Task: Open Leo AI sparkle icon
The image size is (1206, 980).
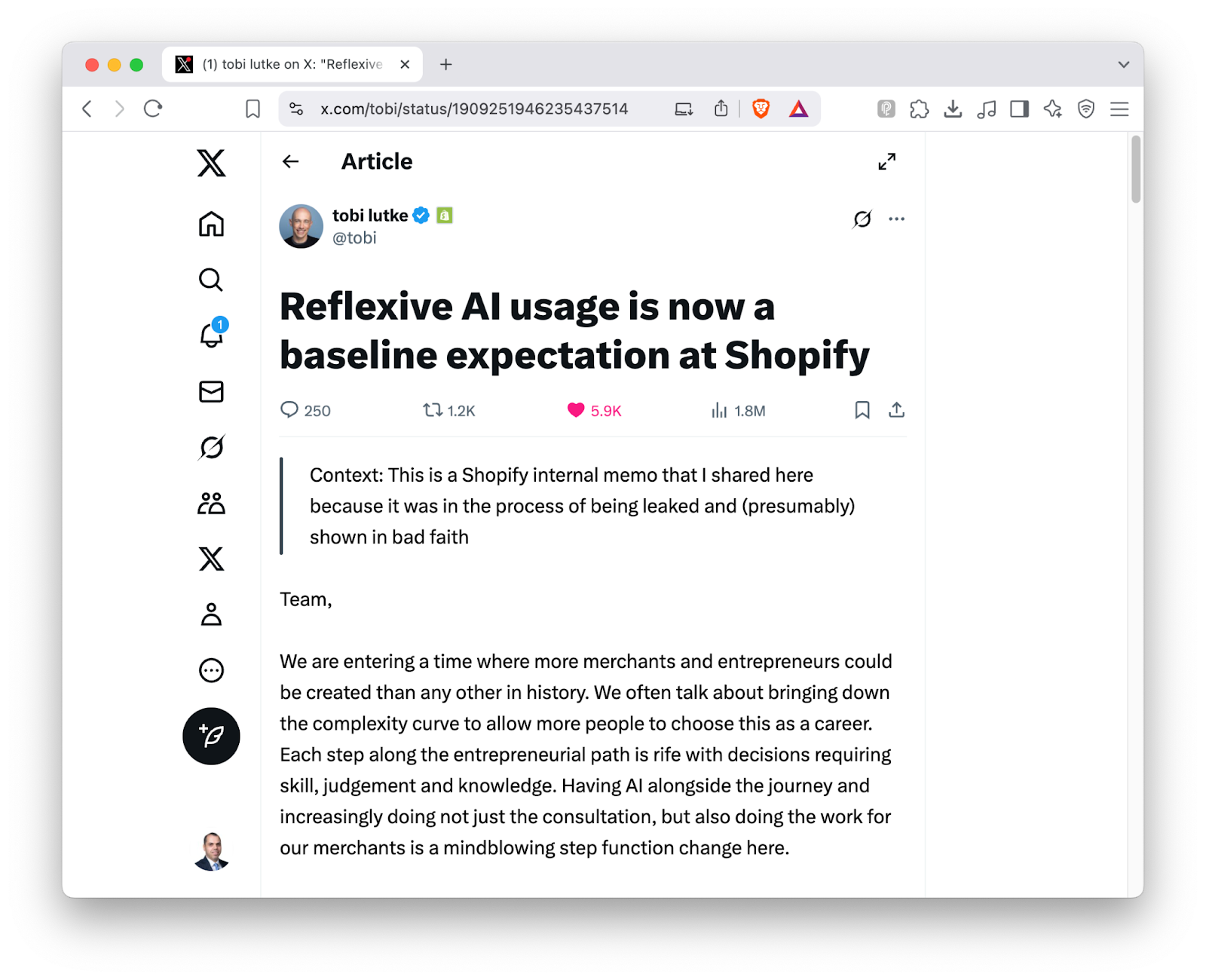Action: tap(1053, 109)
